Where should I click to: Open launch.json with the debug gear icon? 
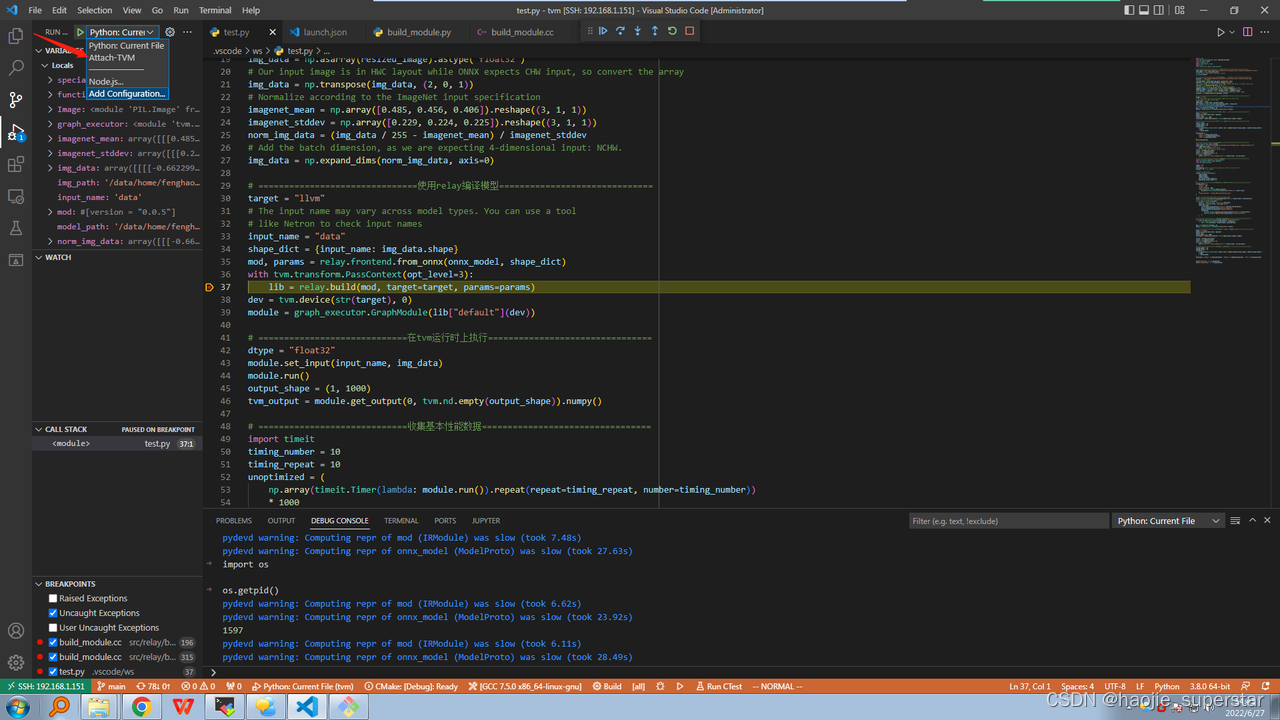170,32
